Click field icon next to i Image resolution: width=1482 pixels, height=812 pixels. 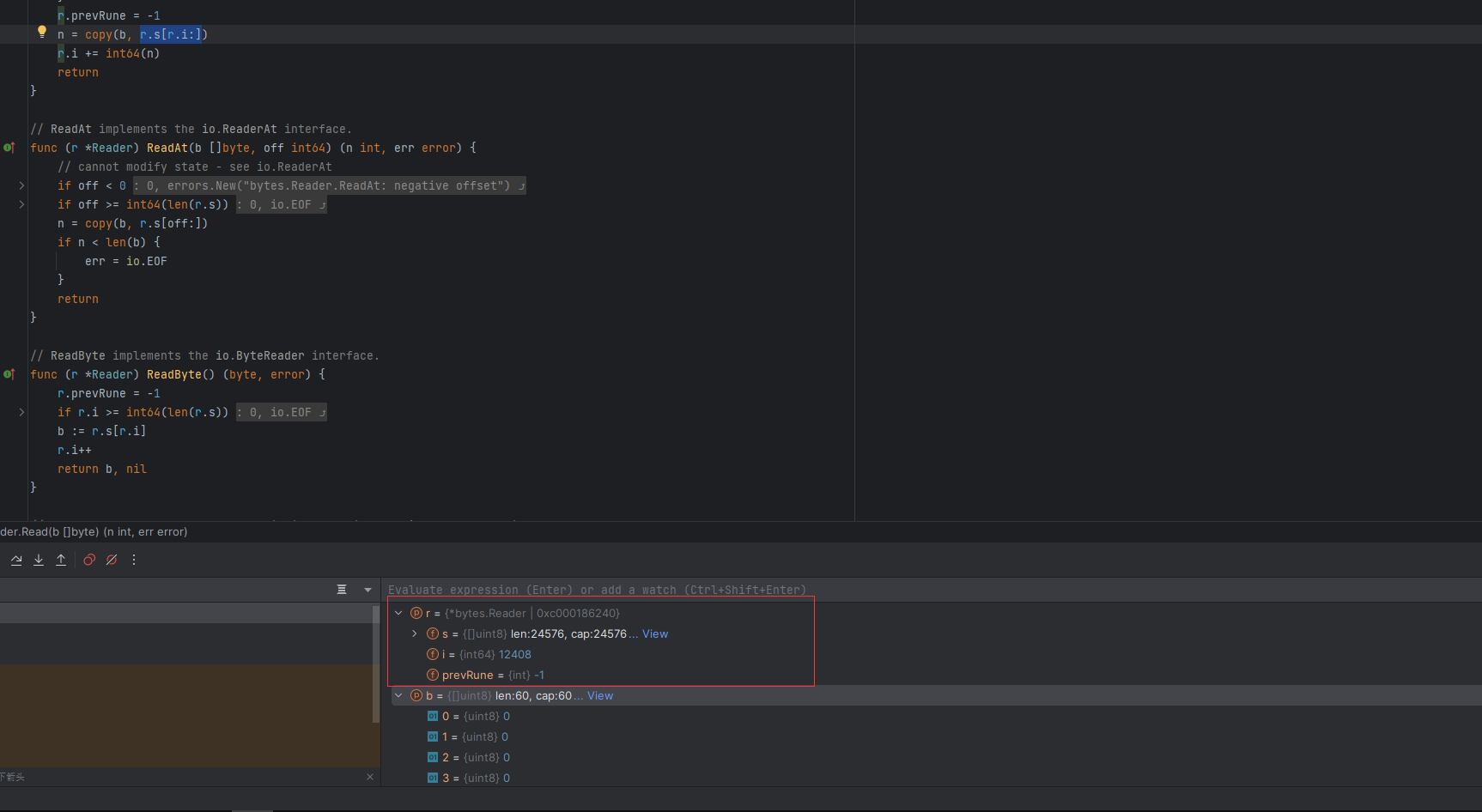pyautogui.click(x=433, y=654)
